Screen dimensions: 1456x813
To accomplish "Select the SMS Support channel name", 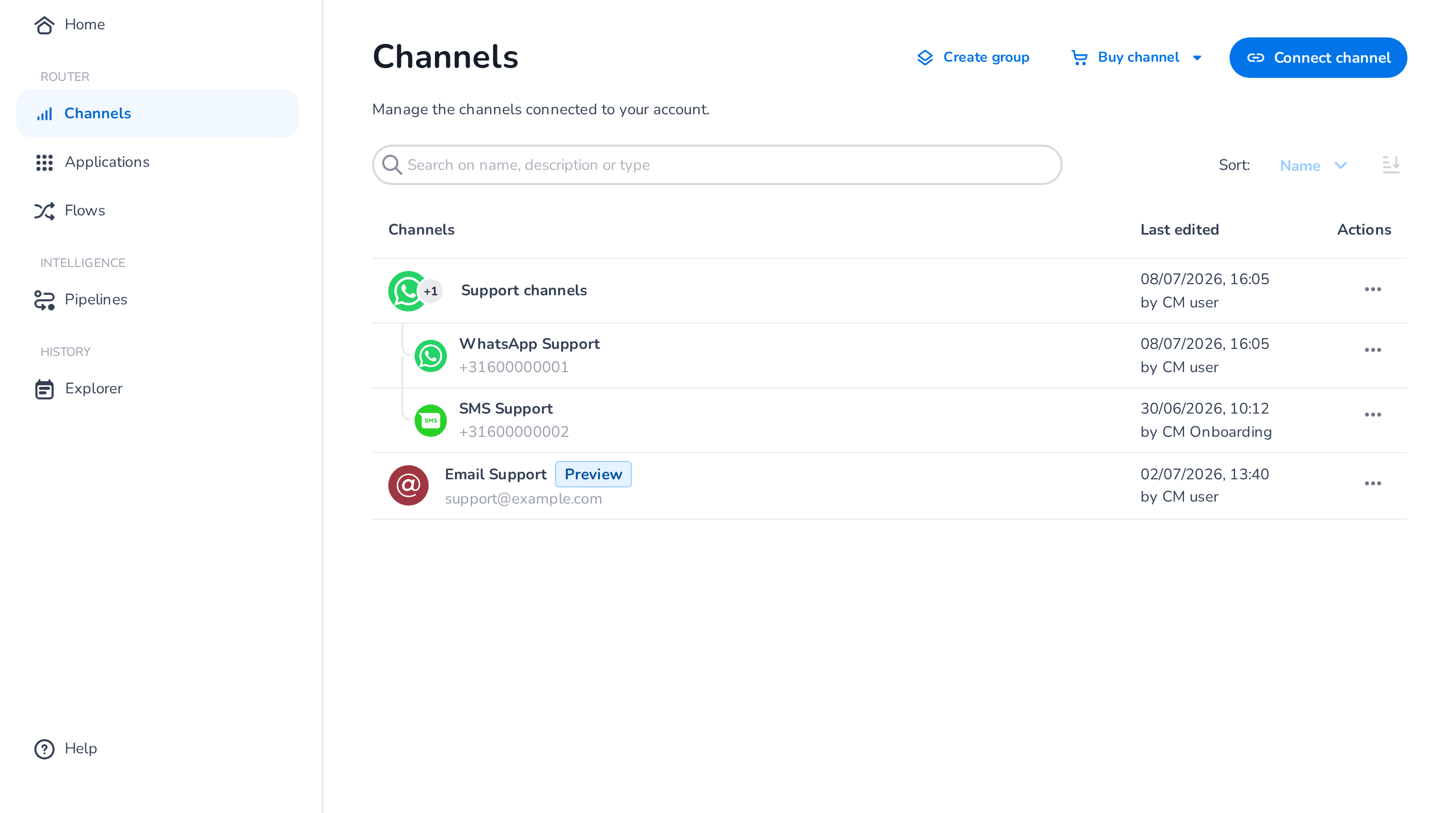I will [506, 408].
